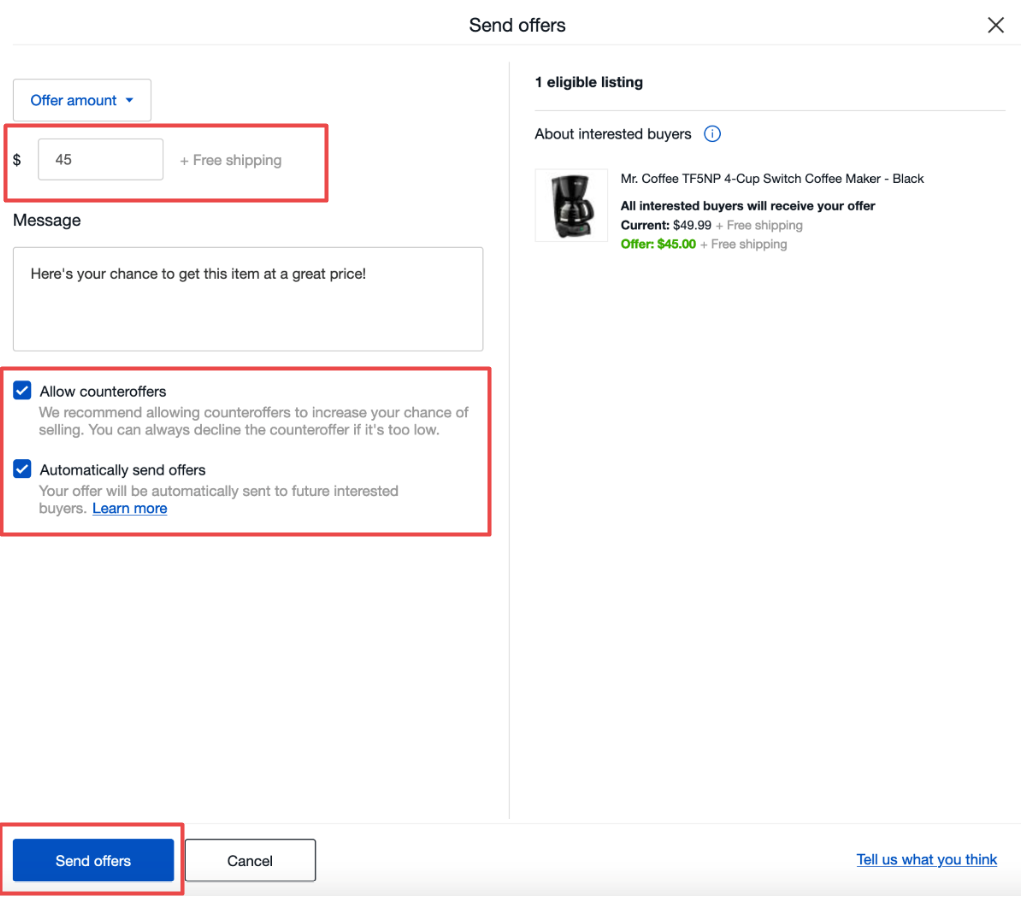
Task: Uncheck the Allow counteroffers checkbox
Action: (22, 391)
